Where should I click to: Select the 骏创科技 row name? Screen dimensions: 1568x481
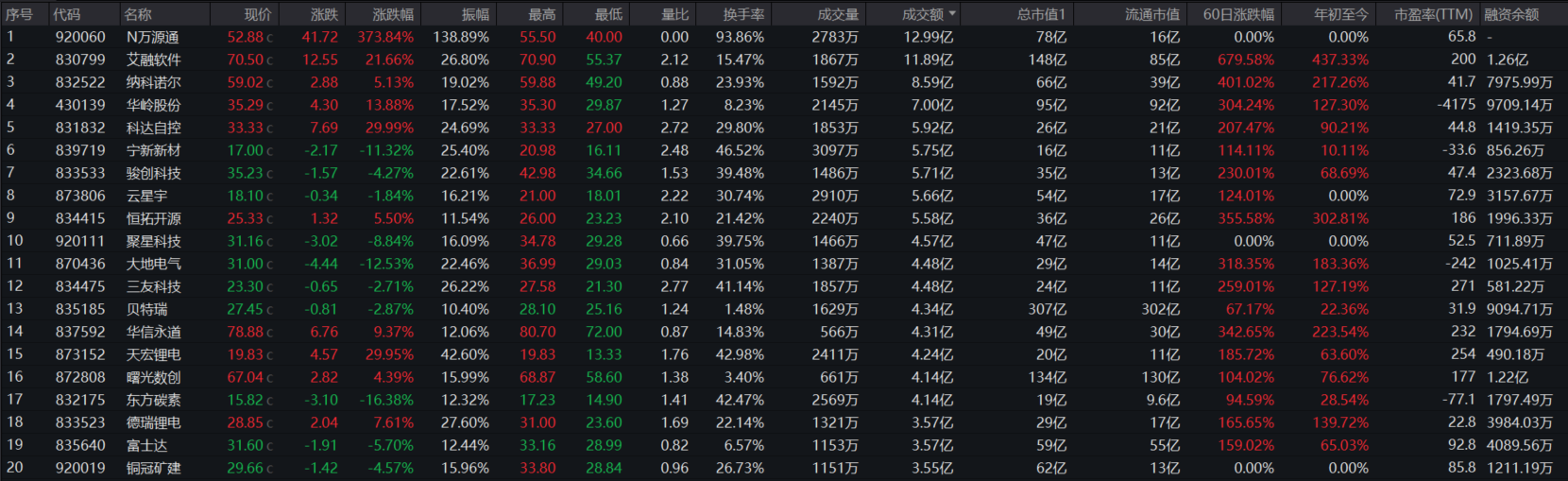coord(154,173)
